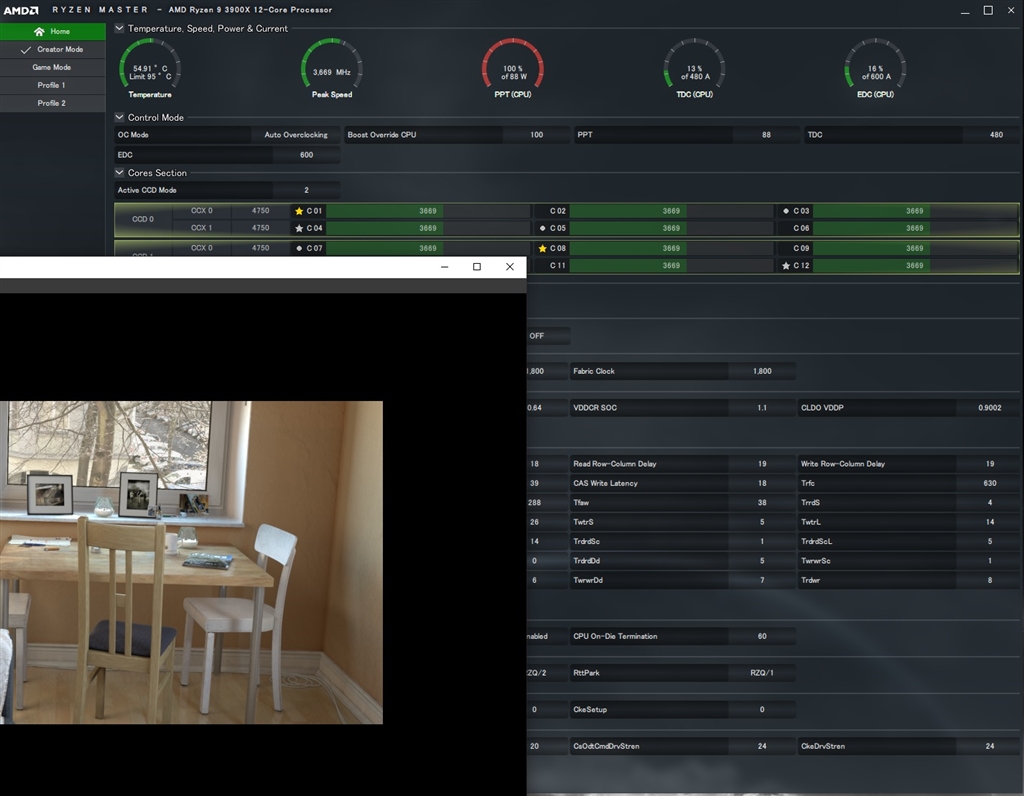This screenshot has width=1024, height=796.
Task: Click the CCD 0 label
Action: [143, 219]
